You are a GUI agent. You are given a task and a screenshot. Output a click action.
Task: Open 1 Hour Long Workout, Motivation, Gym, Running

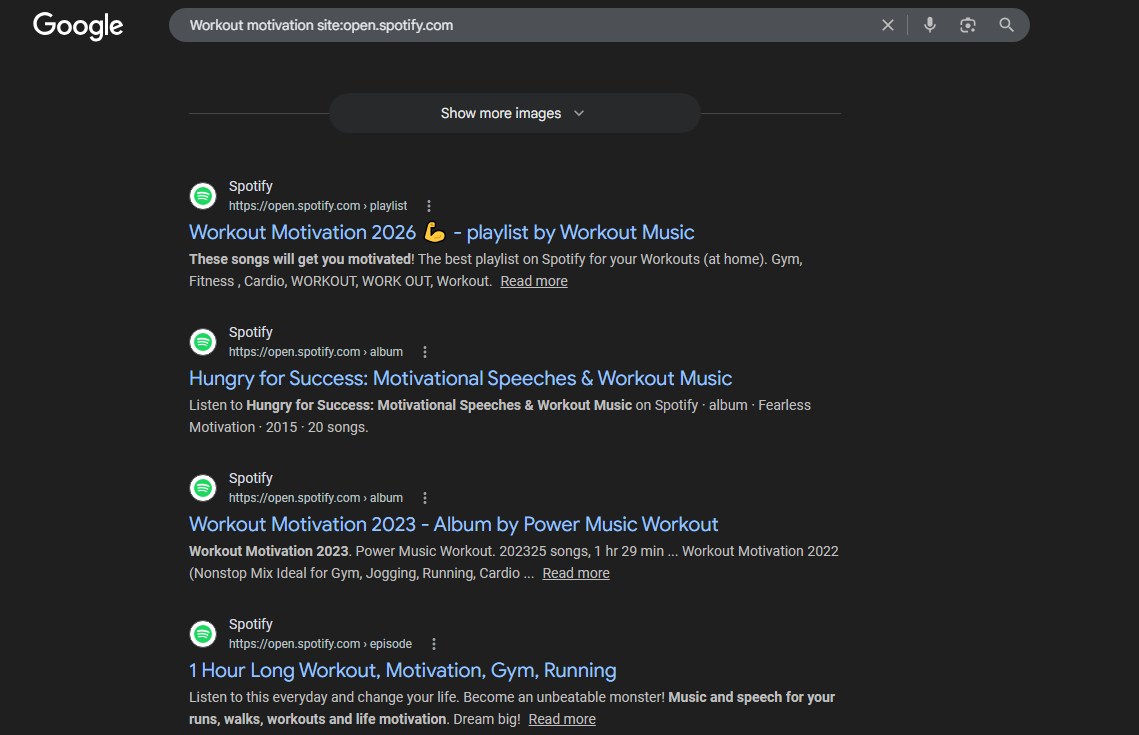tap(402, 670)
